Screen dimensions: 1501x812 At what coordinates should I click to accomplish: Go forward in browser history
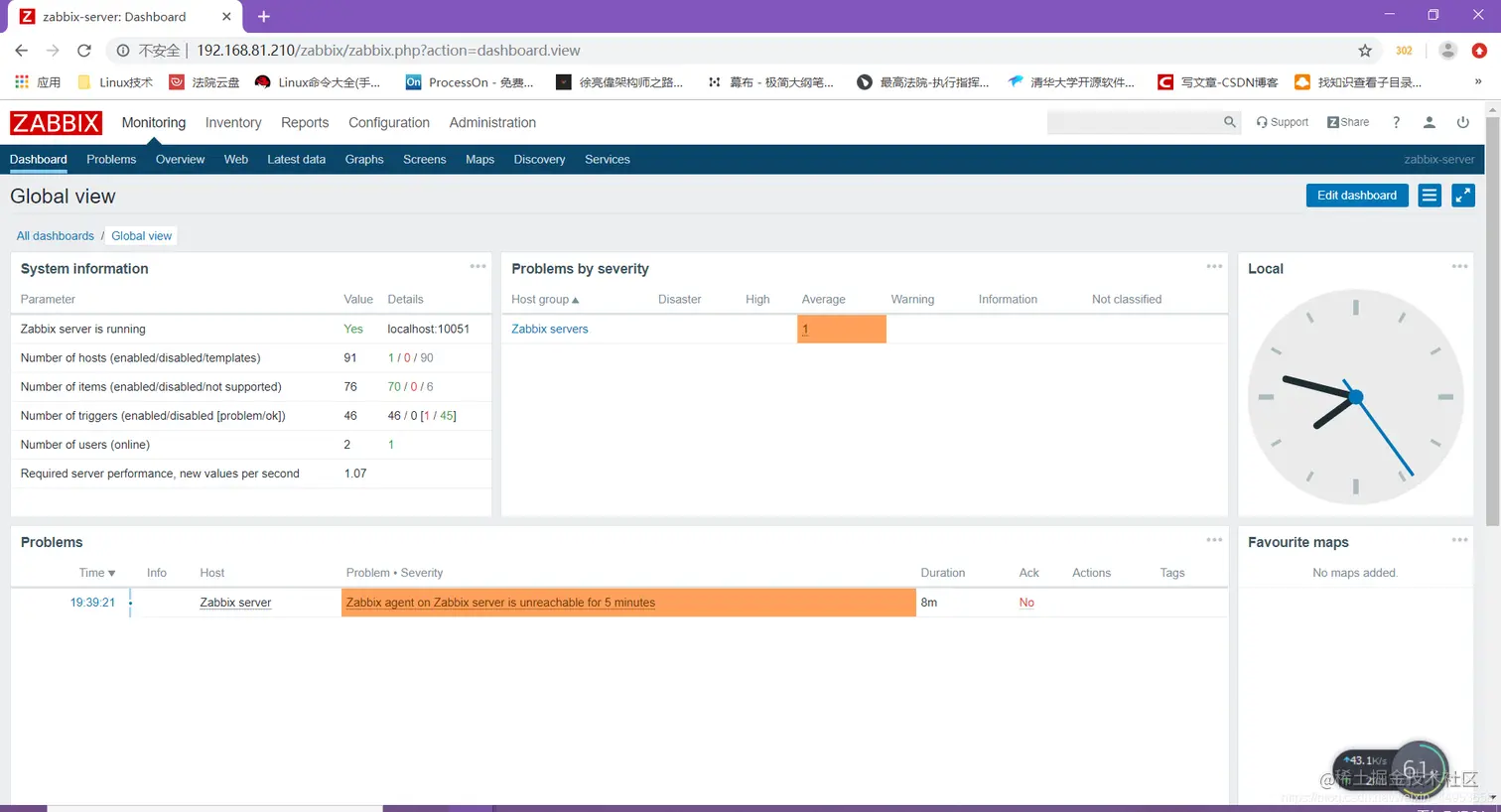tap(53, 51)
